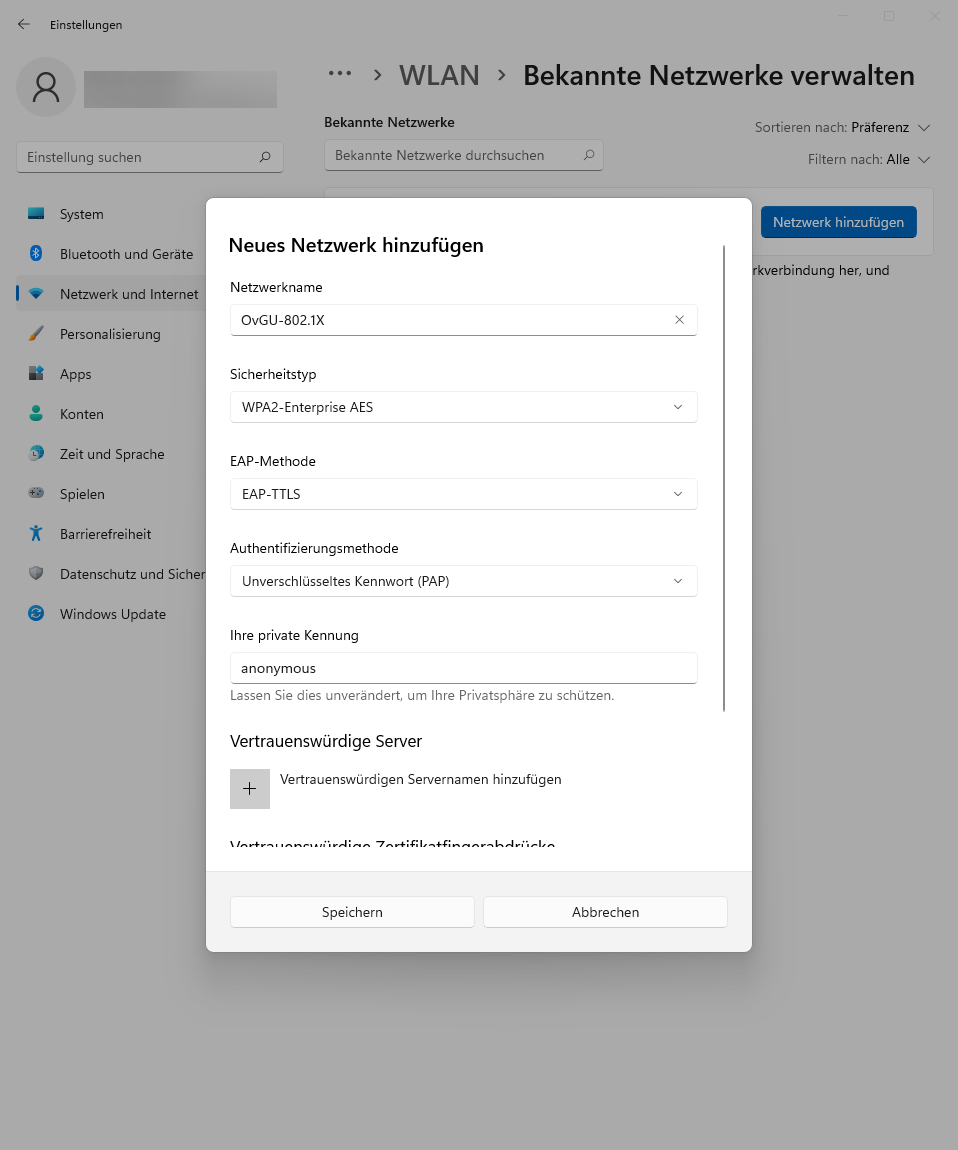The width and height of the screenshot is (958, 1150).
Task: Expand the Authentifizierungsmethode dropdown
Action: [x=464, y=581]
